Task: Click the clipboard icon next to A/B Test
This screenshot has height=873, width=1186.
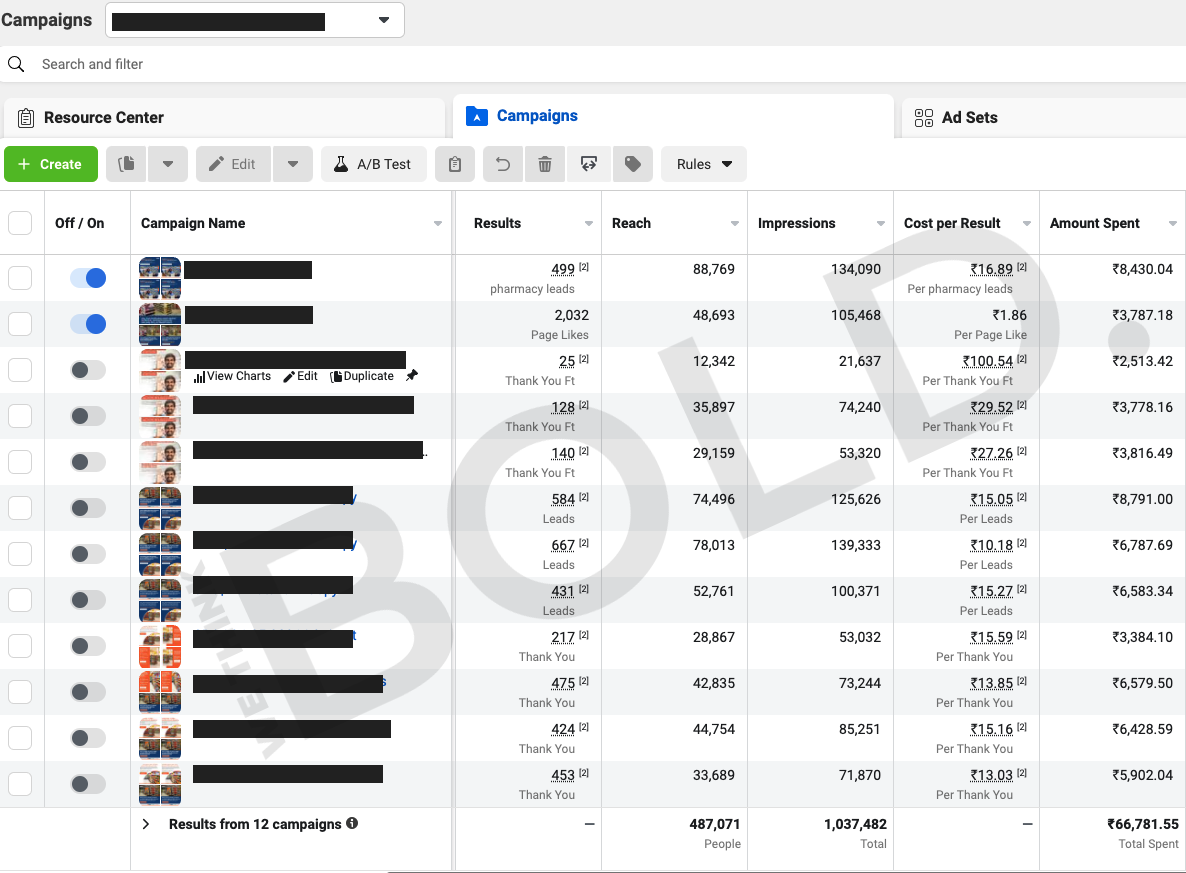Action: [x=455, y=164]
